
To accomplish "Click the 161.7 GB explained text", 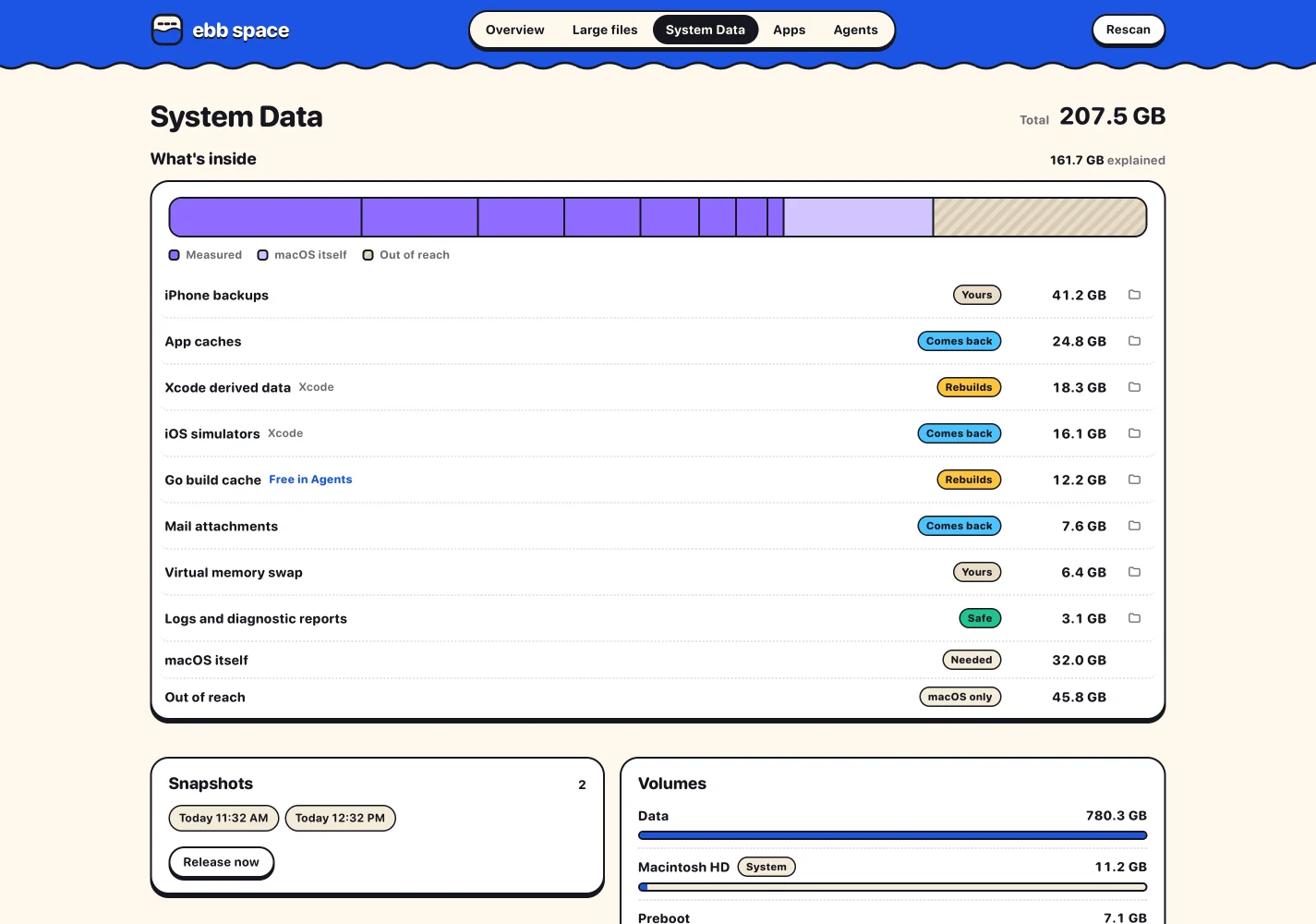I will (1107, 160).
